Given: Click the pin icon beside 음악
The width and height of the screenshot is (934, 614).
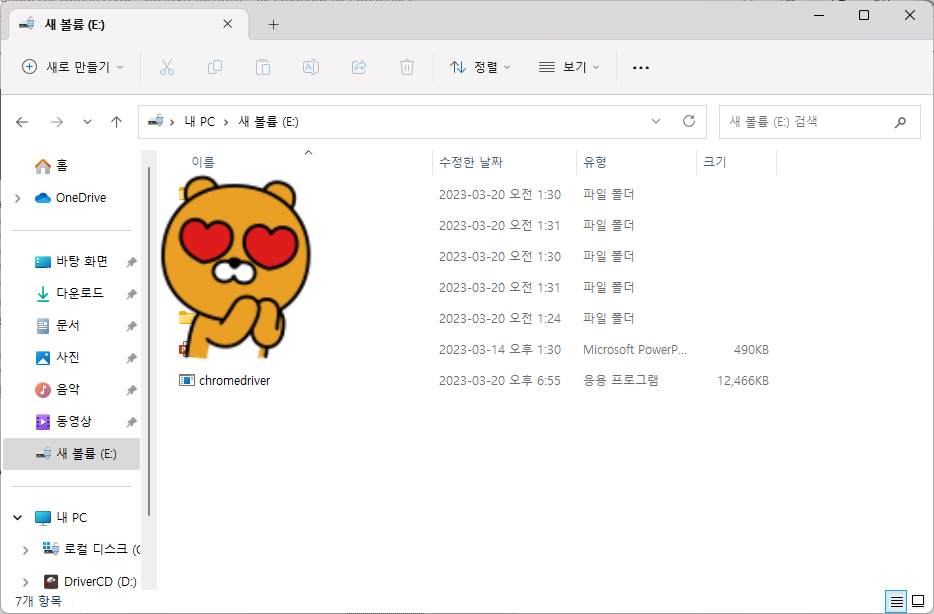Looking at the screenshot, I should (x=132, y=391).
